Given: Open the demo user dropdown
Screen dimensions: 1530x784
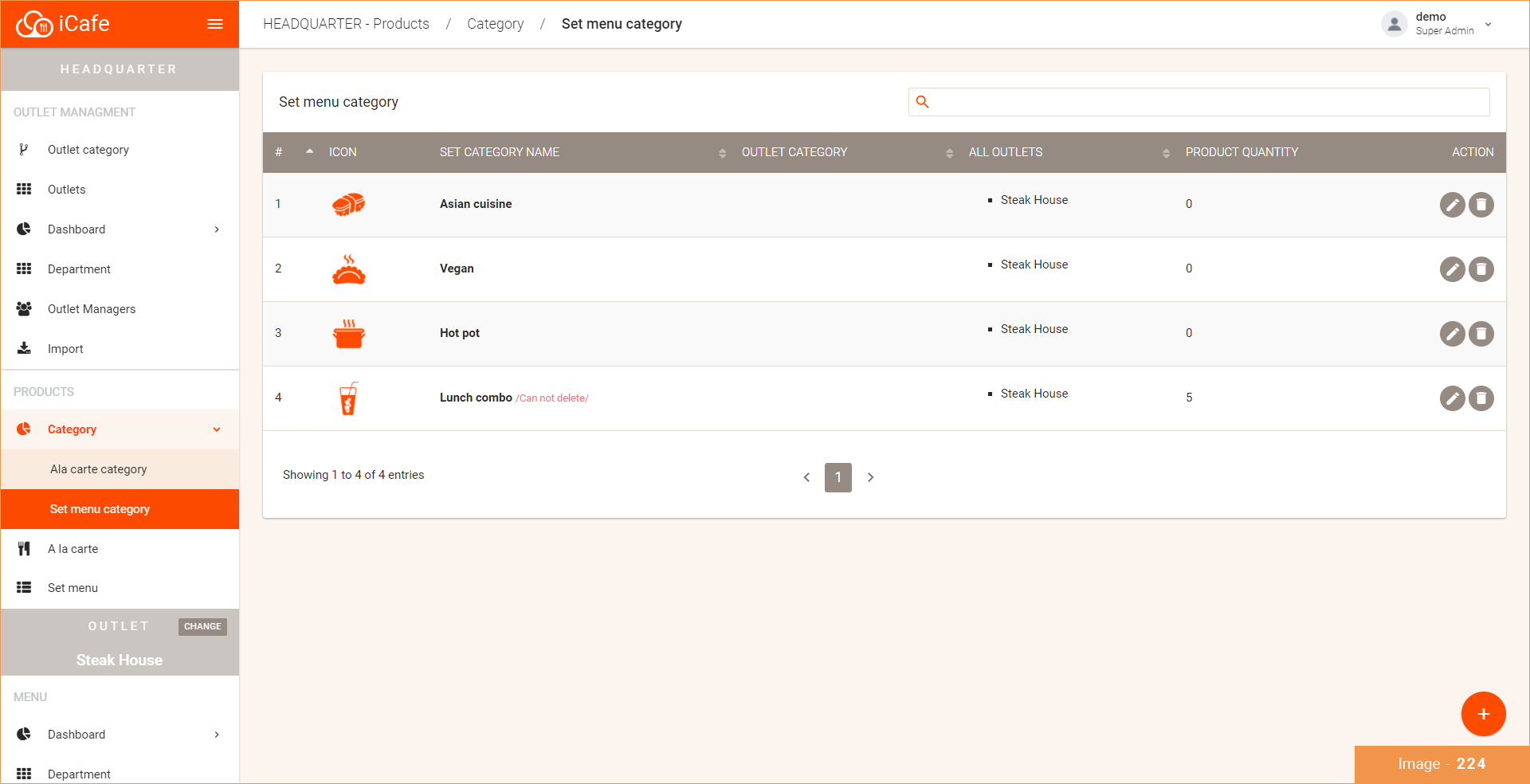Looking at the screenshot, I should (x=1488, y=24).
